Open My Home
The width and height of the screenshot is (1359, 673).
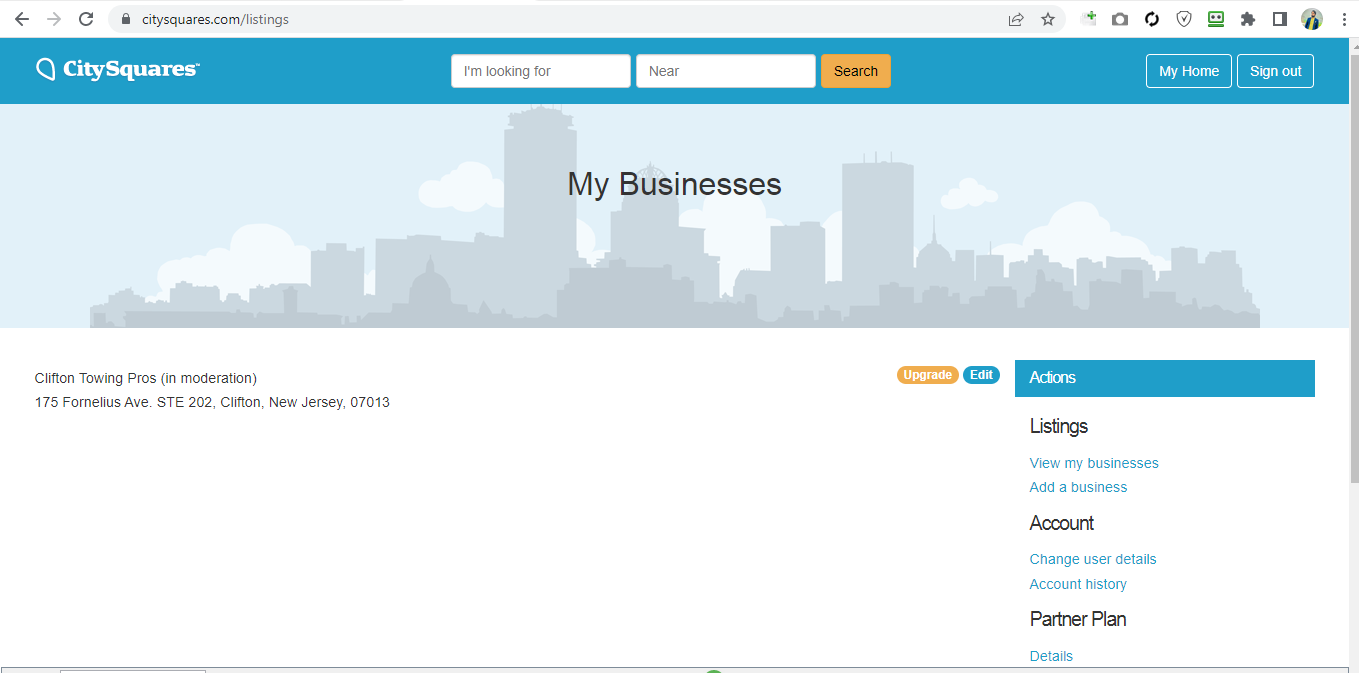click(1189, 71)
